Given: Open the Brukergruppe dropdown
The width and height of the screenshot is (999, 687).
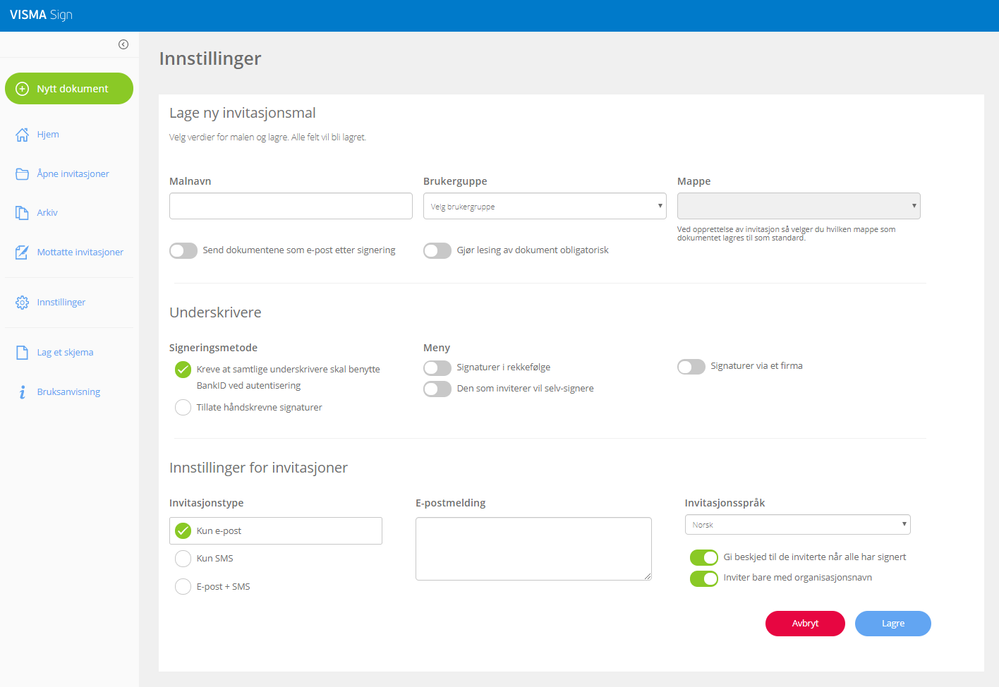Looking at the screenshot, I should (x=545, y=206).
